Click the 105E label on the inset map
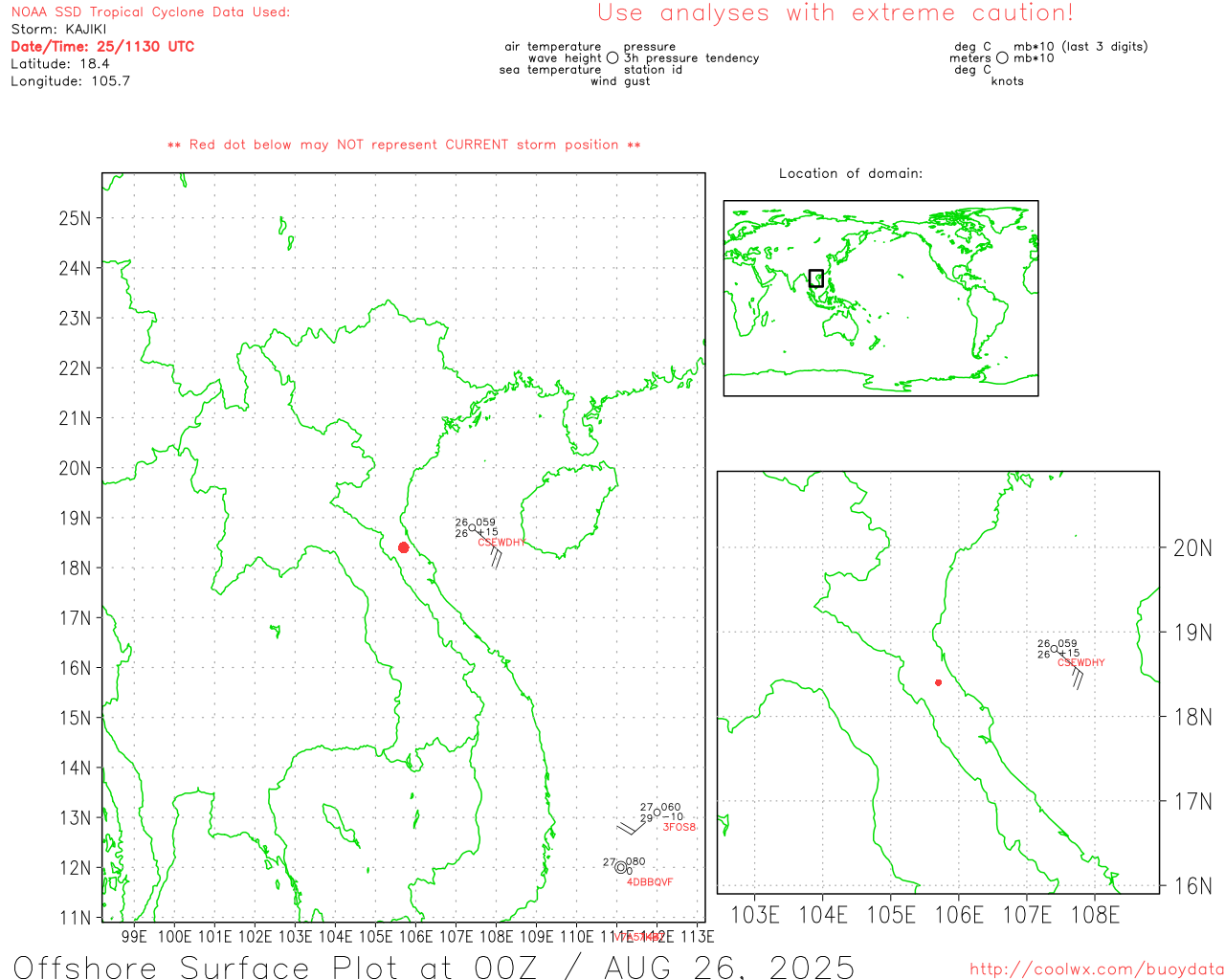 coord(891,916)
